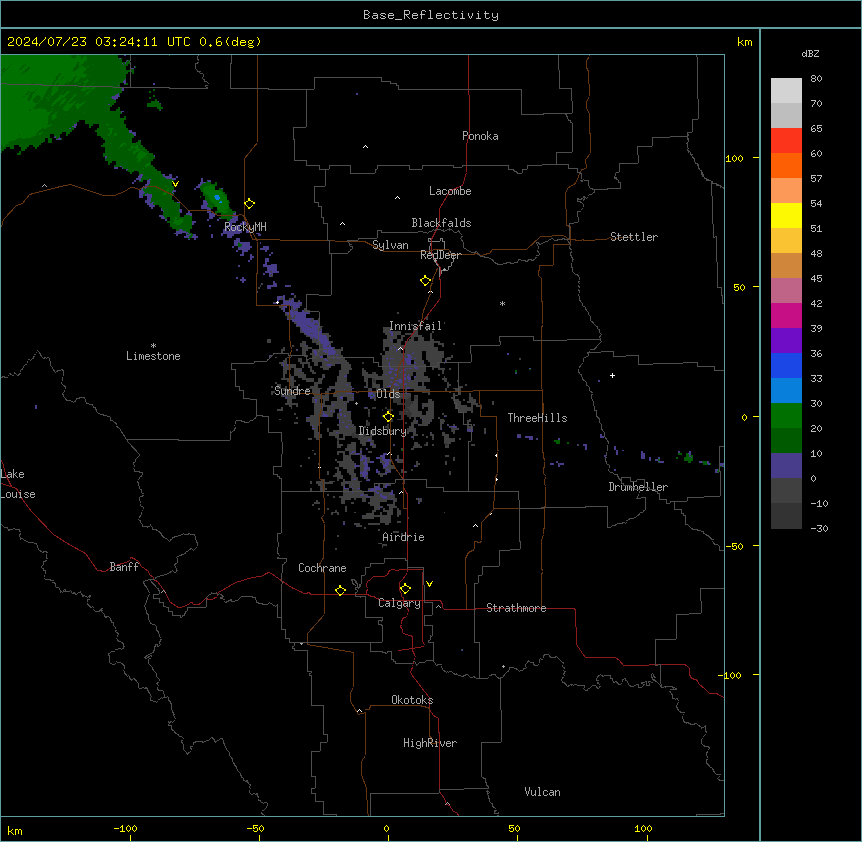Select the yellow diamond marker south of RedDeer
The width and height of the screenshot is (862, 842).
(x=426, y=281)
